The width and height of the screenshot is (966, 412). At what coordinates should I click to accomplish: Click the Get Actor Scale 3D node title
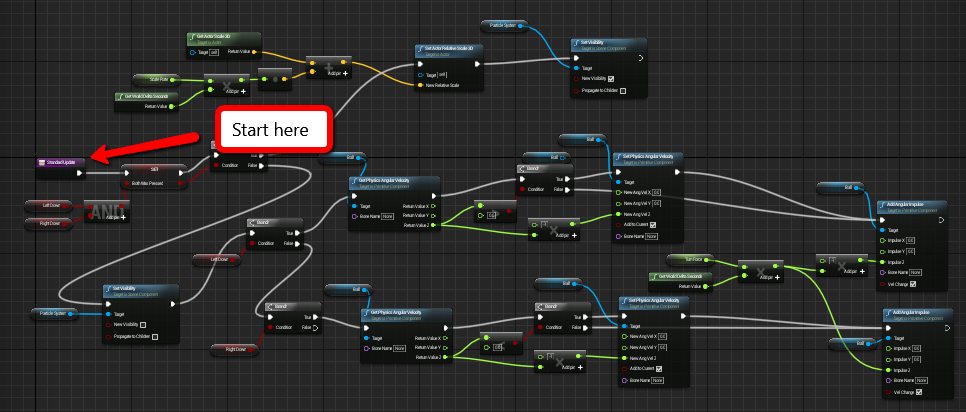[214, 38]
